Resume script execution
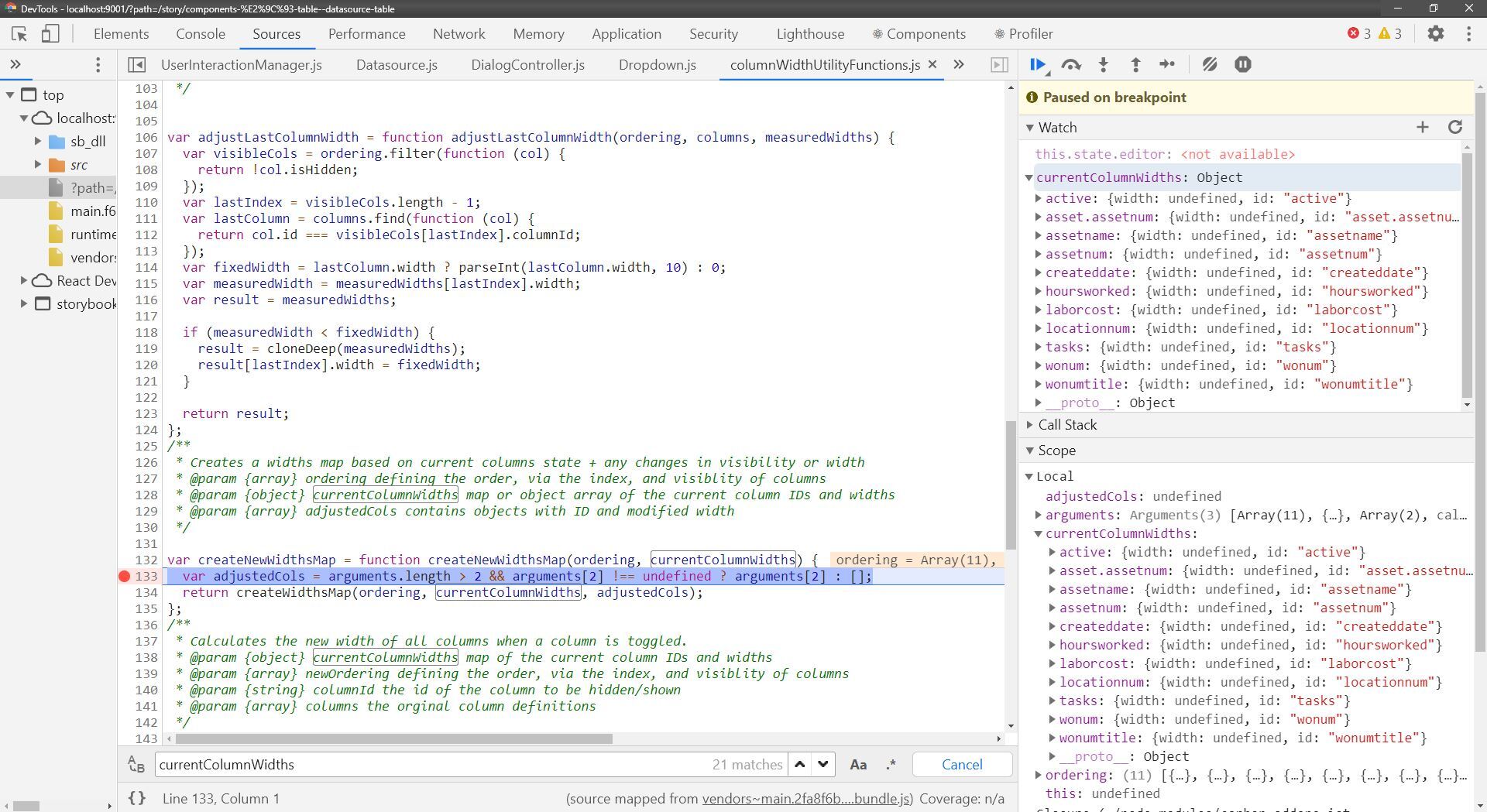Viewport: 1487px width, 812px height. click(x=1037, y=65)
